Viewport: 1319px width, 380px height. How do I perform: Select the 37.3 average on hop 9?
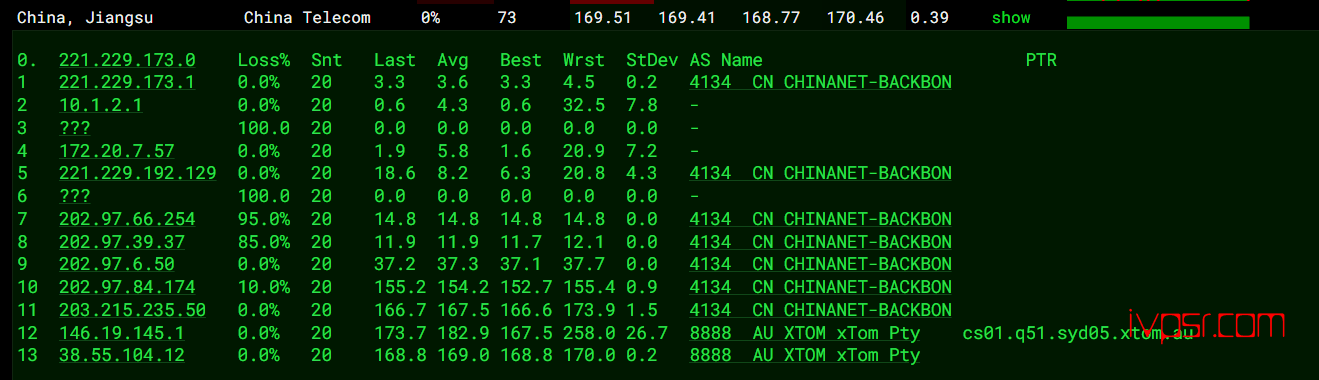coord(453,264)
